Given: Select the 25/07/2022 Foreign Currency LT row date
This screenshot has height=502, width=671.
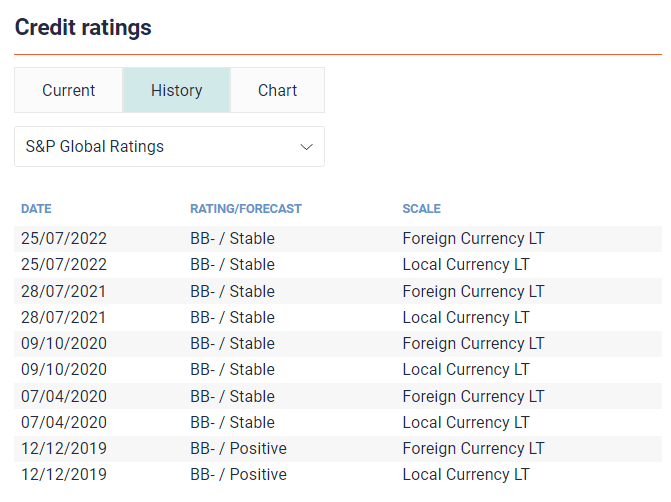Looking at the screenshot, I should pyautogui.click(x=63, y=239).
